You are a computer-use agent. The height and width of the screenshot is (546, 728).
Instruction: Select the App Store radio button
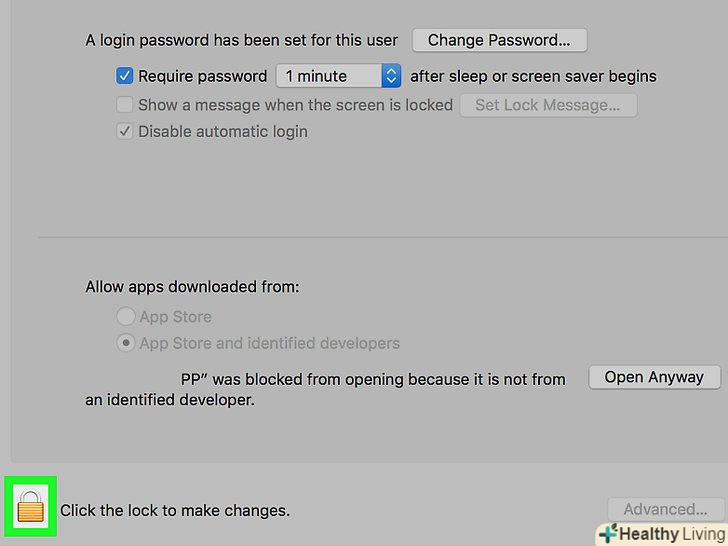coord(126,317)
